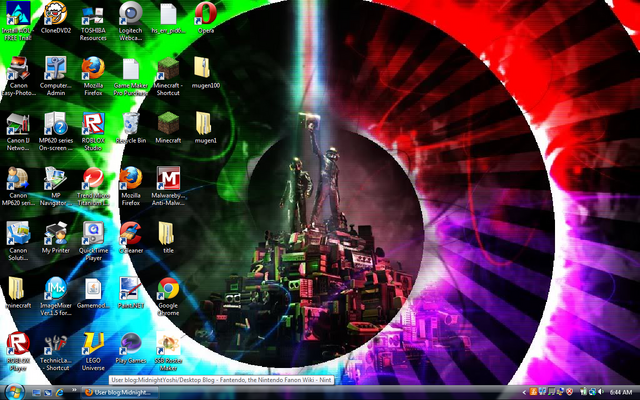Launch QuickTime Player shortcut
Viewport: 640px width, 400px height.
pyautogui.click(x=93, y=242)
